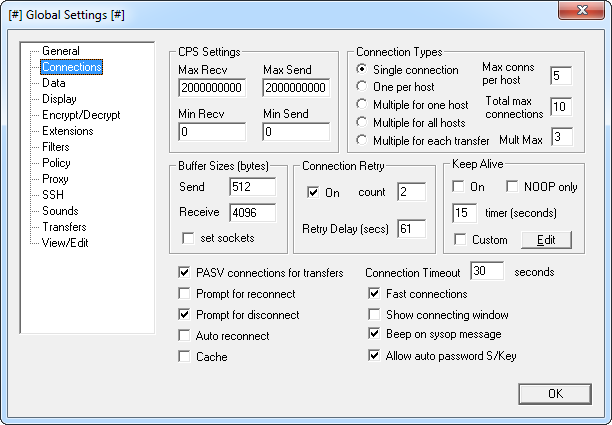This screenshot has height=425, width=612.
Task: Click the OK button
Action: pos(555,394)
